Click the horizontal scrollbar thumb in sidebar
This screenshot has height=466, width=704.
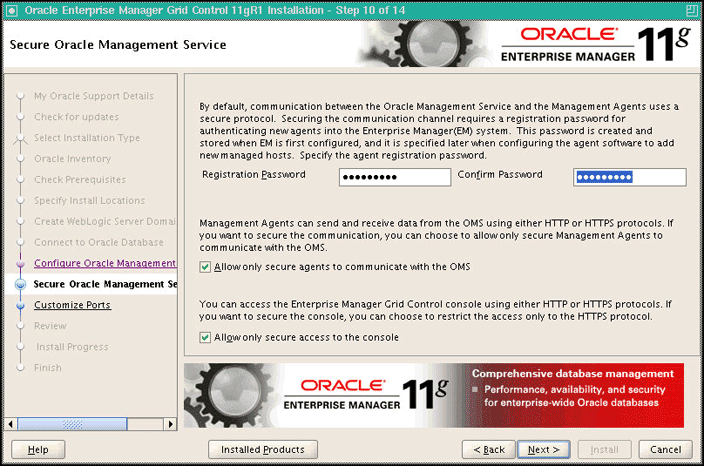(x=72, y=424)
